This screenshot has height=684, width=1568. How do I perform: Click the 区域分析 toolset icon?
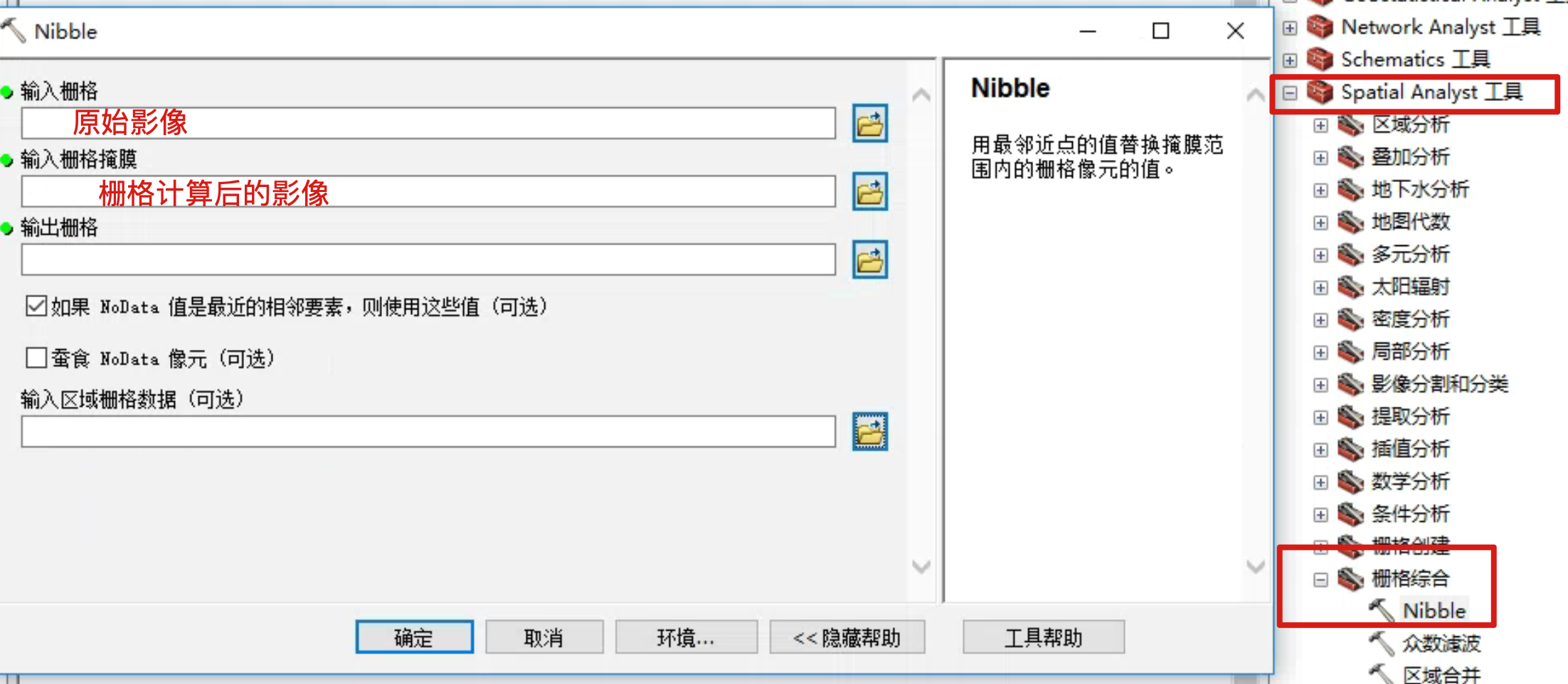click(1350, 124)
